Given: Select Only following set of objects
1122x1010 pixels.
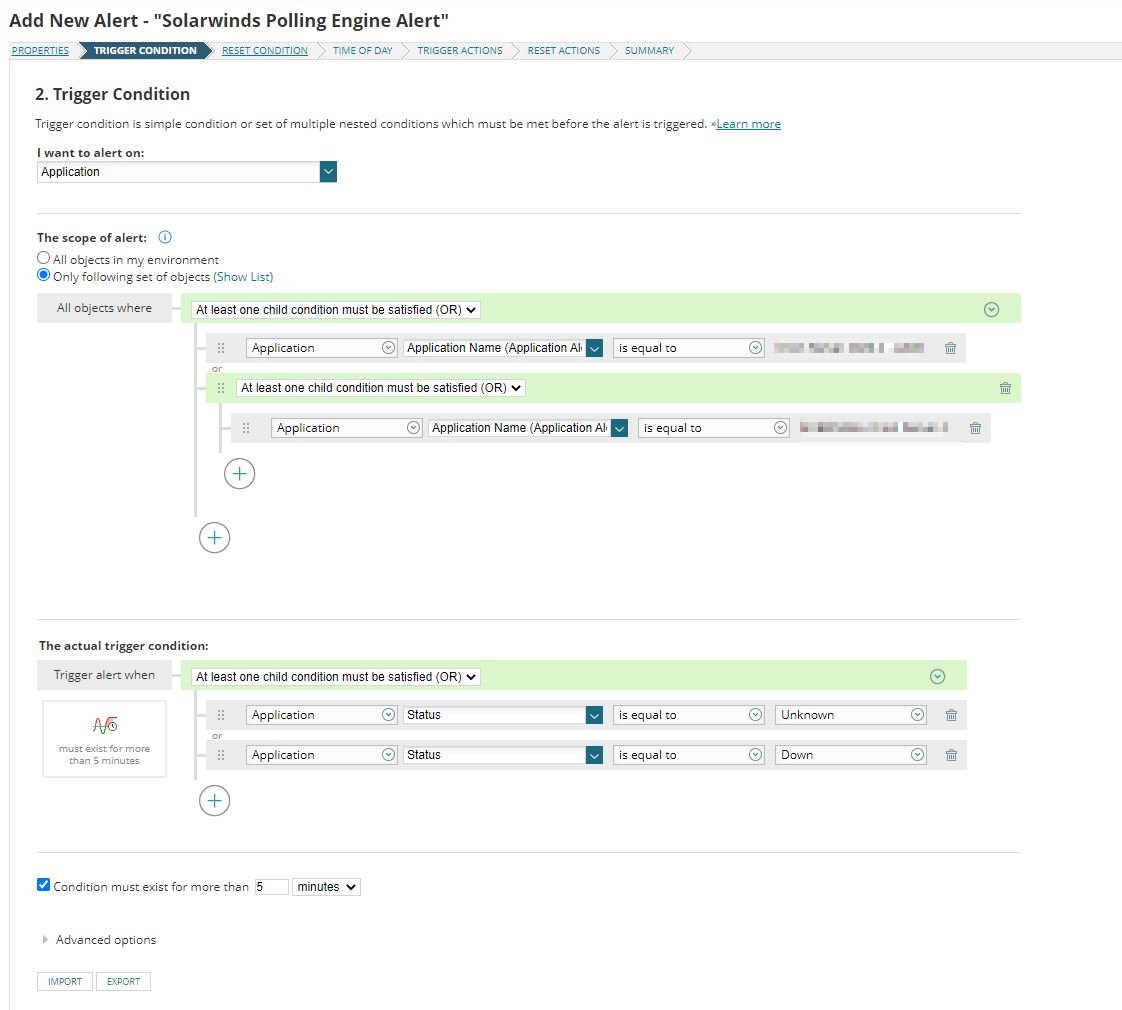Looking at the screenshot, I should click(x=44, y=276).
